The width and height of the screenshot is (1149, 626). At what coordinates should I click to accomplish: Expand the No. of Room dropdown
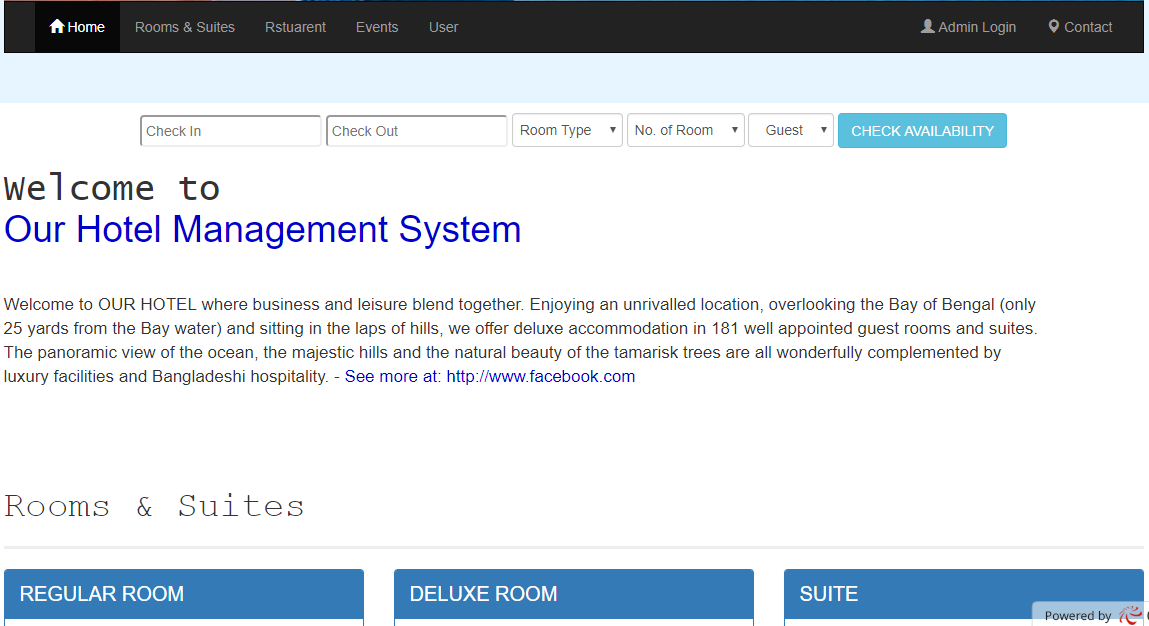(685, 130)
